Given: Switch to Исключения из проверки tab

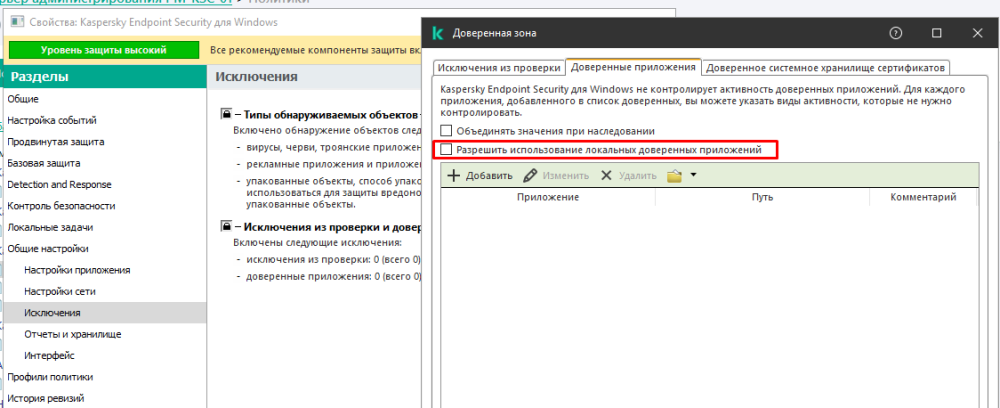Looking at the screenshot, I should [499, 68].
